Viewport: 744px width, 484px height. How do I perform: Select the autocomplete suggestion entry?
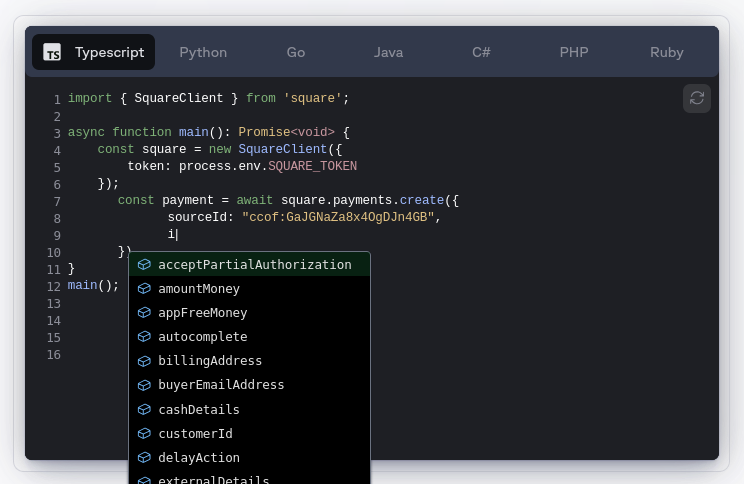coord(250,336)
